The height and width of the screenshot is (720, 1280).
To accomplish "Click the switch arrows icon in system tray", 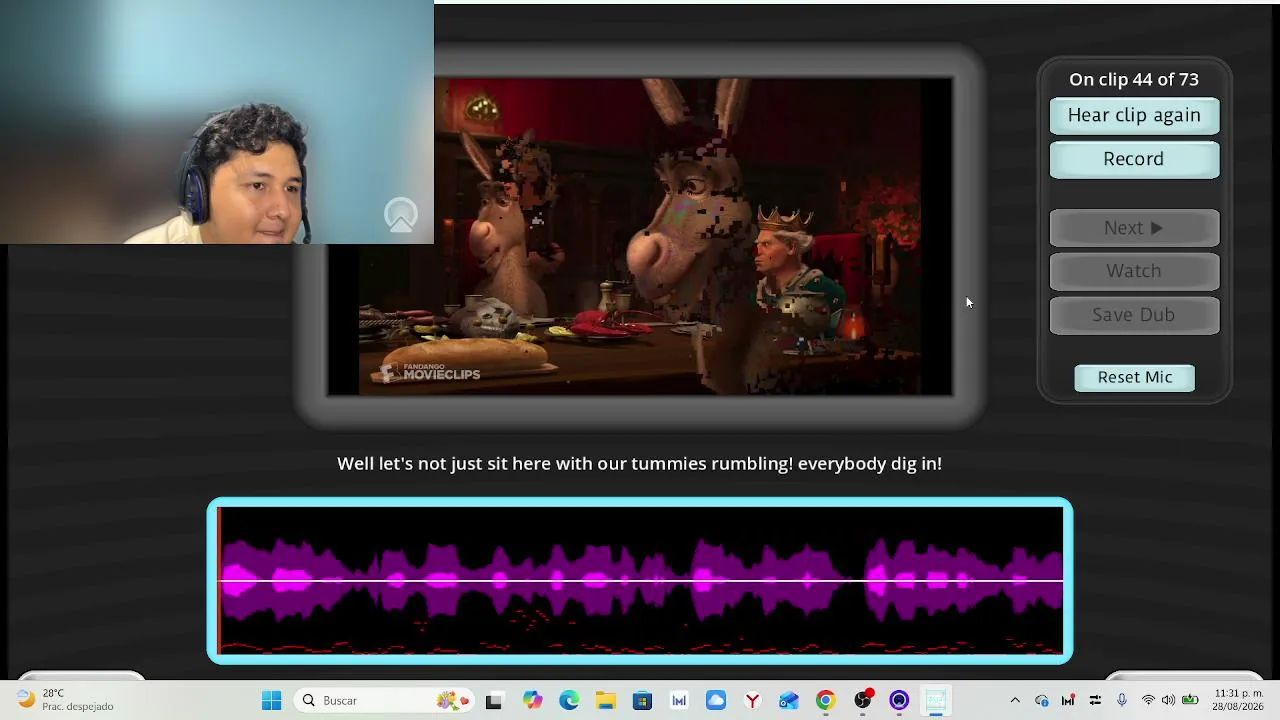I will click(x=1095, y=701).
